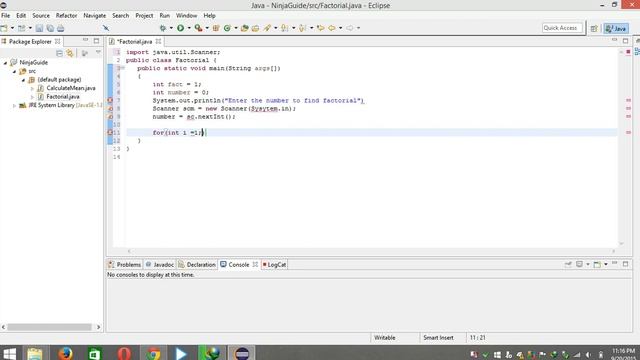The height and width of the screenshot is (360, 640).
Task: Open the Navigate menu
Action: 95,16
